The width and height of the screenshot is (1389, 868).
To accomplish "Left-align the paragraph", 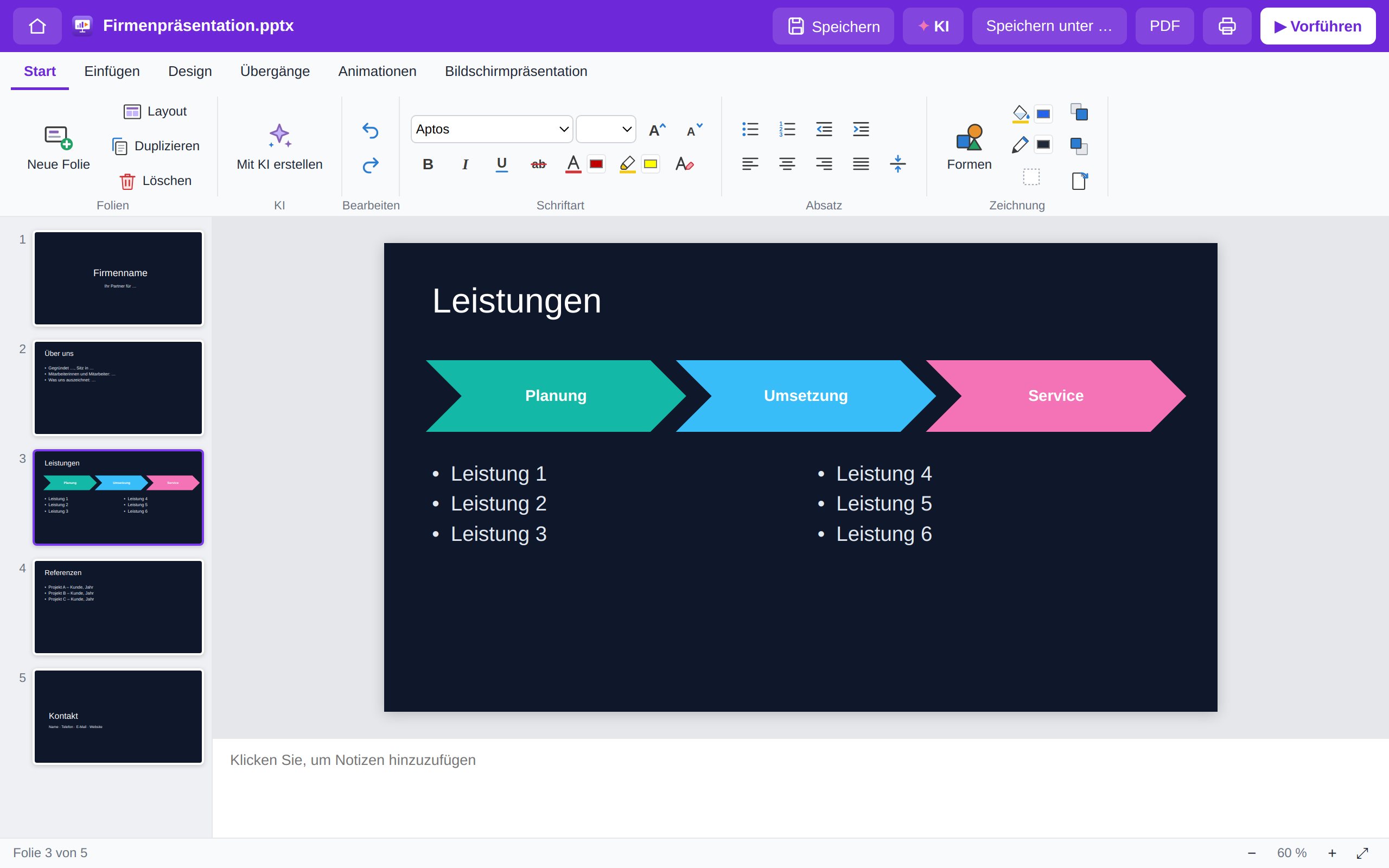I will 750,164.
